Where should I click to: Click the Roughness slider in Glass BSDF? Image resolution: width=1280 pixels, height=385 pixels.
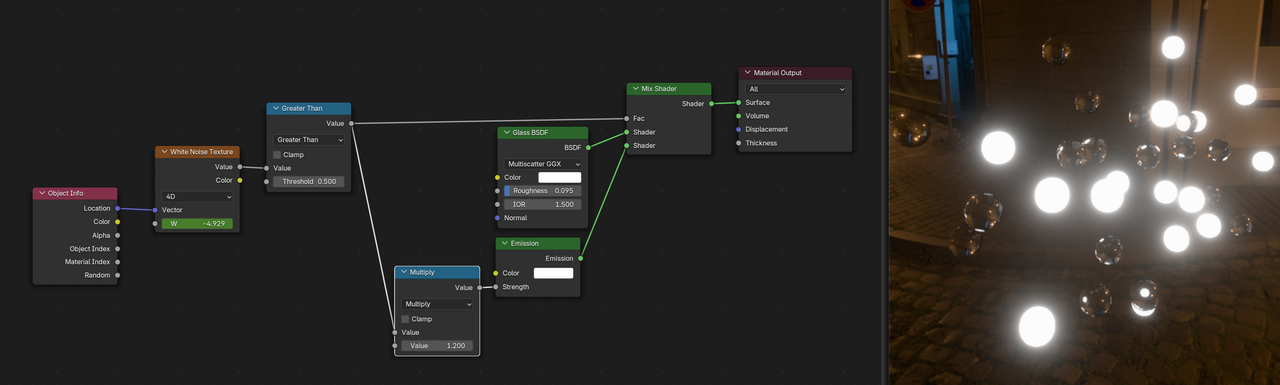[542, 191]
